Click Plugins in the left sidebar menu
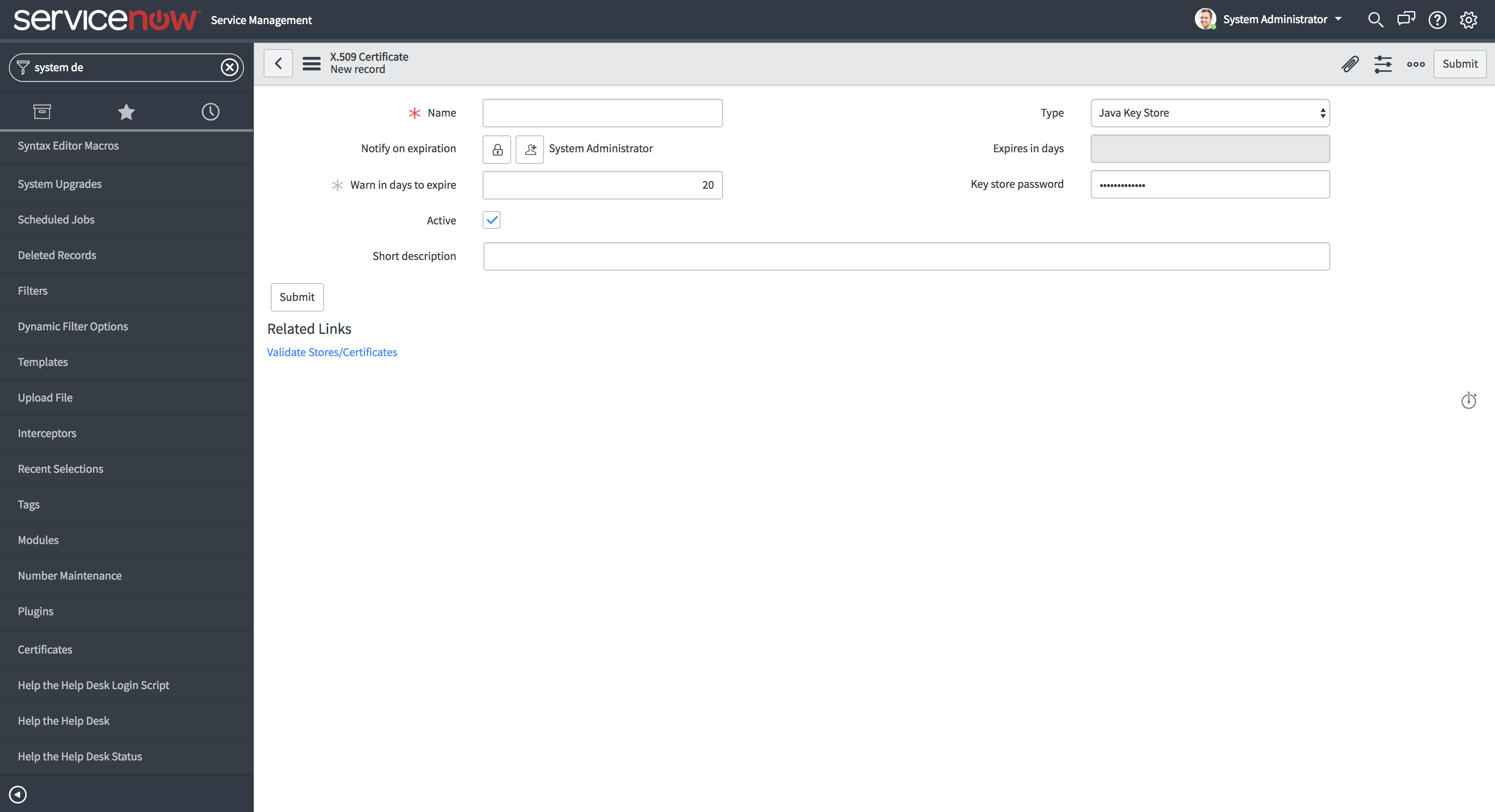 (35, 610)
